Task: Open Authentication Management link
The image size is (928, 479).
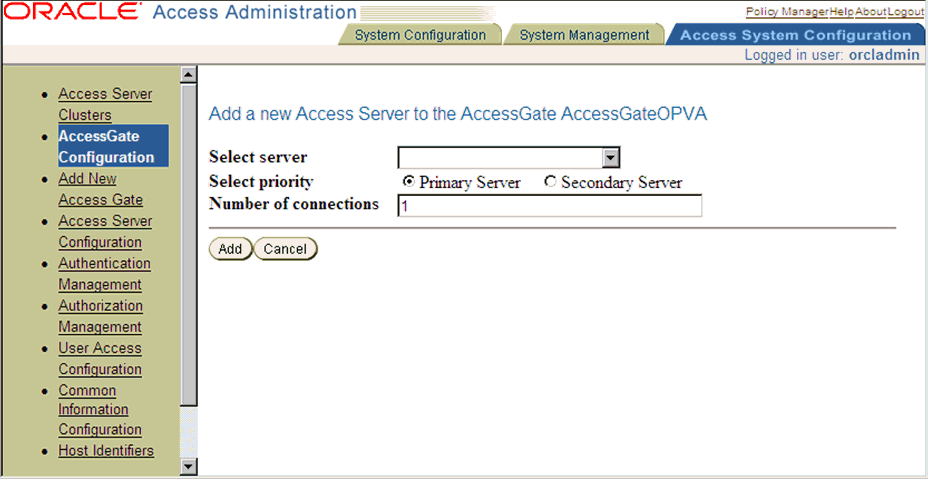Action: (x=104, y=274)
